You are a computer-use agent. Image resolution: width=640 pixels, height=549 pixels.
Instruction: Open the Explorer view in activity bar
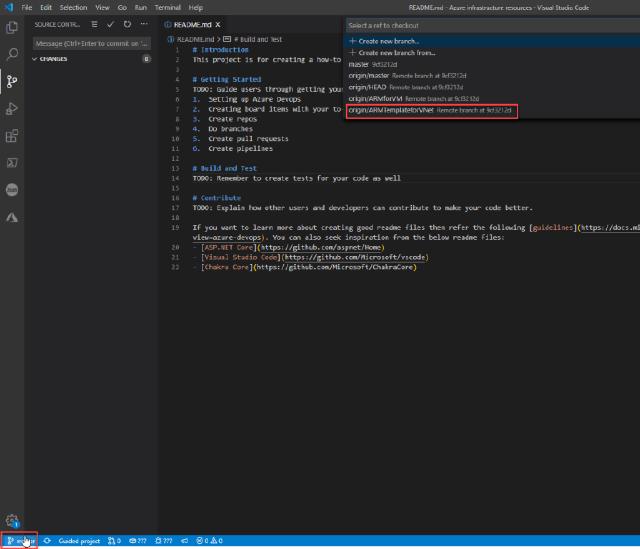12,28
